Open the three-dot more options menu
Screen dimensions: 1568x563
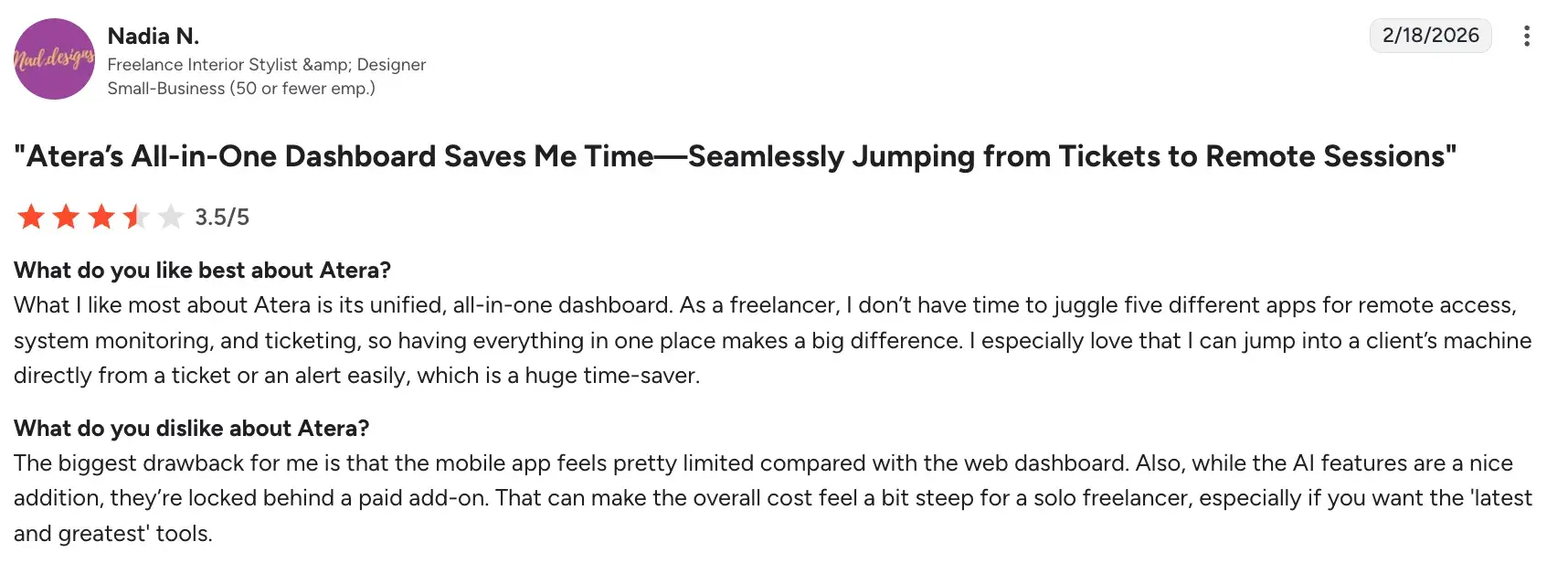coord(1526,36)
